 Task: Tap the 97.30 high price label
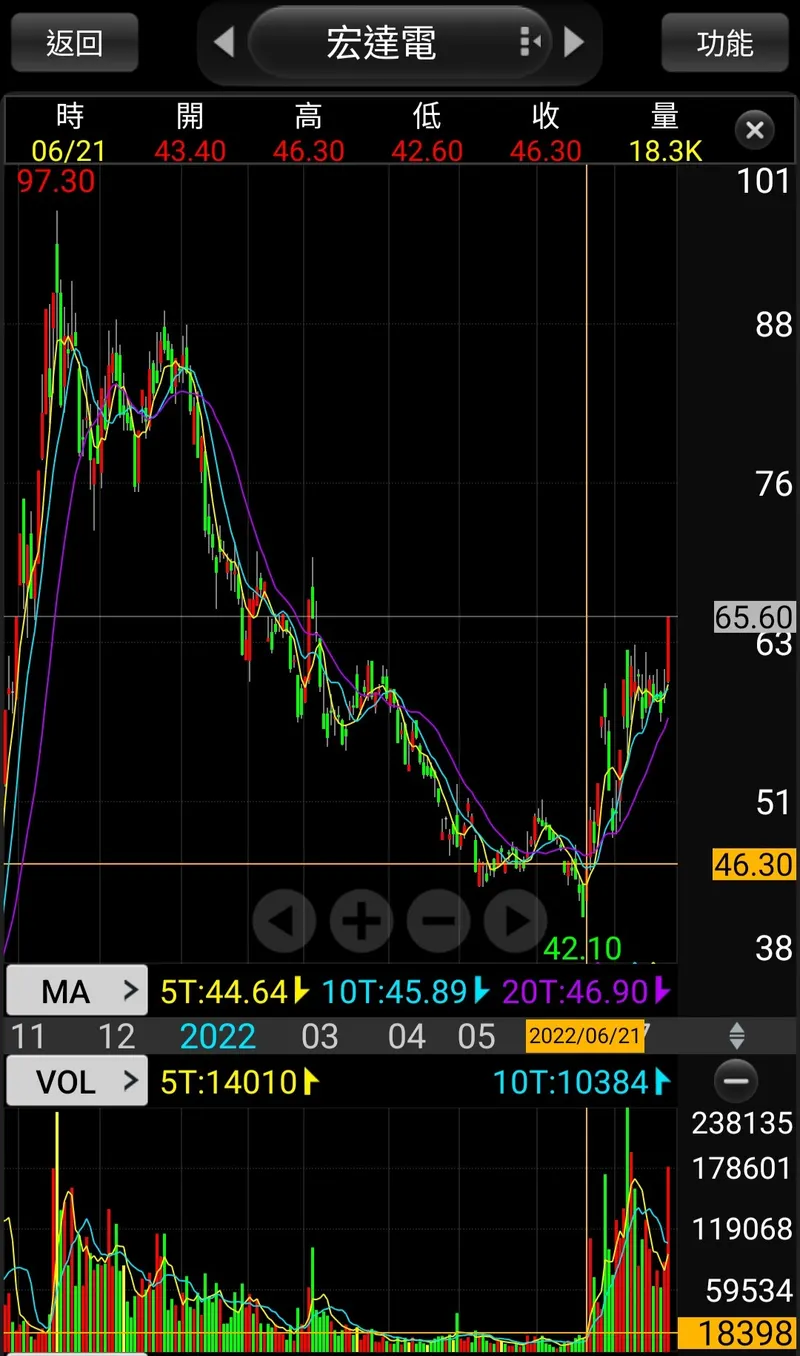pyautogui.click(x=56, y=182)
